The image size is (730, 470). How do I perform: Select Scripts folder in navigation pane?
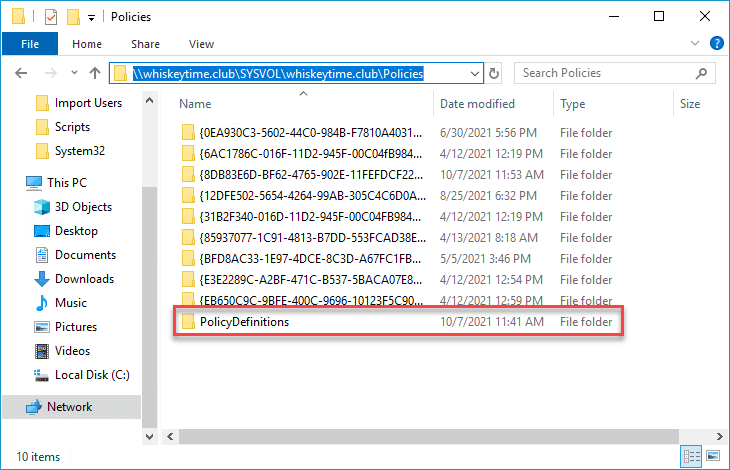63,127
